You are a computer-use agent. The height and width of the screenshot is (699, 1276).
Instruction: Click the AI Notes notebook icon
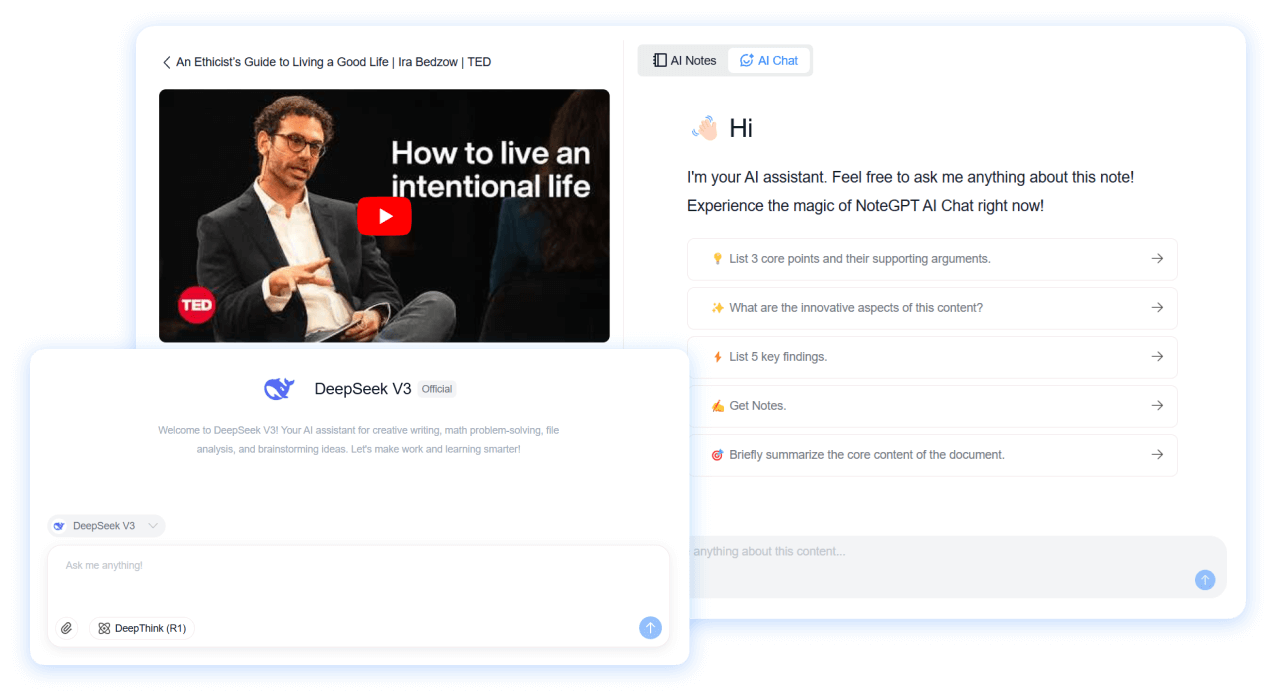pyautogui.click(x=659, y=60)
